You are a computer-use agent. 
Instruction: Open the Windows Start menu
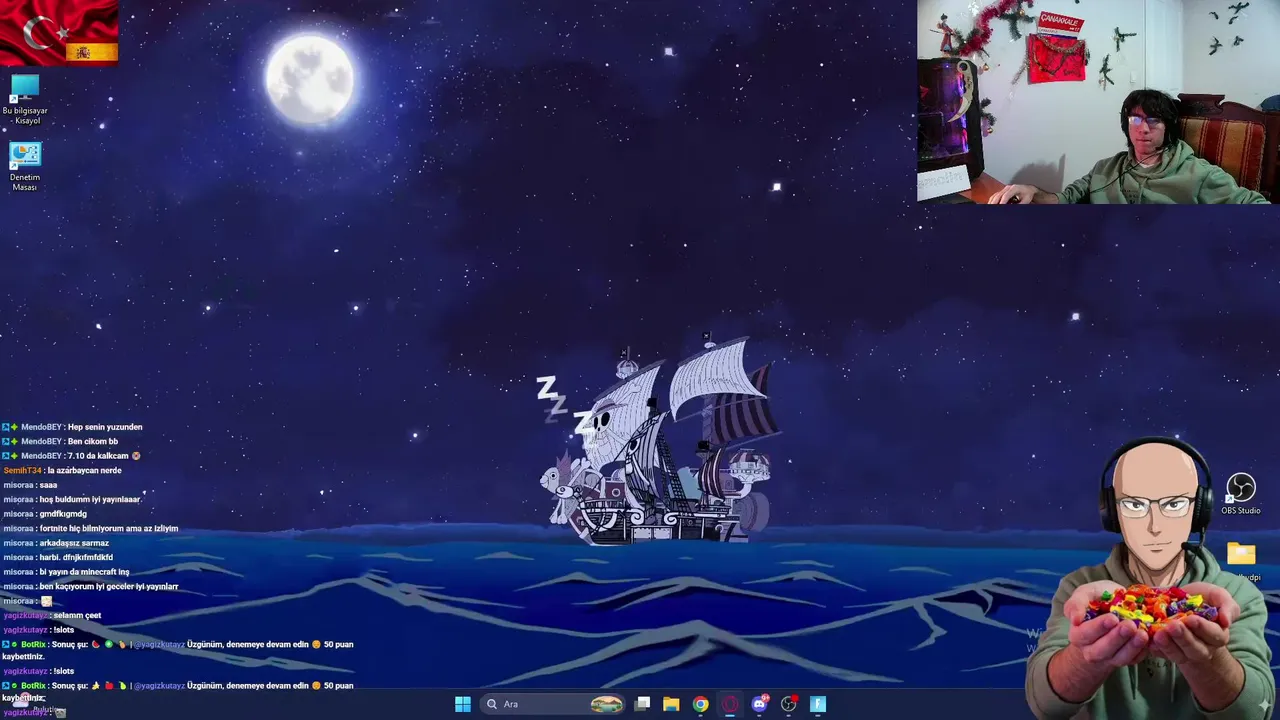click(x=463, y=704)
